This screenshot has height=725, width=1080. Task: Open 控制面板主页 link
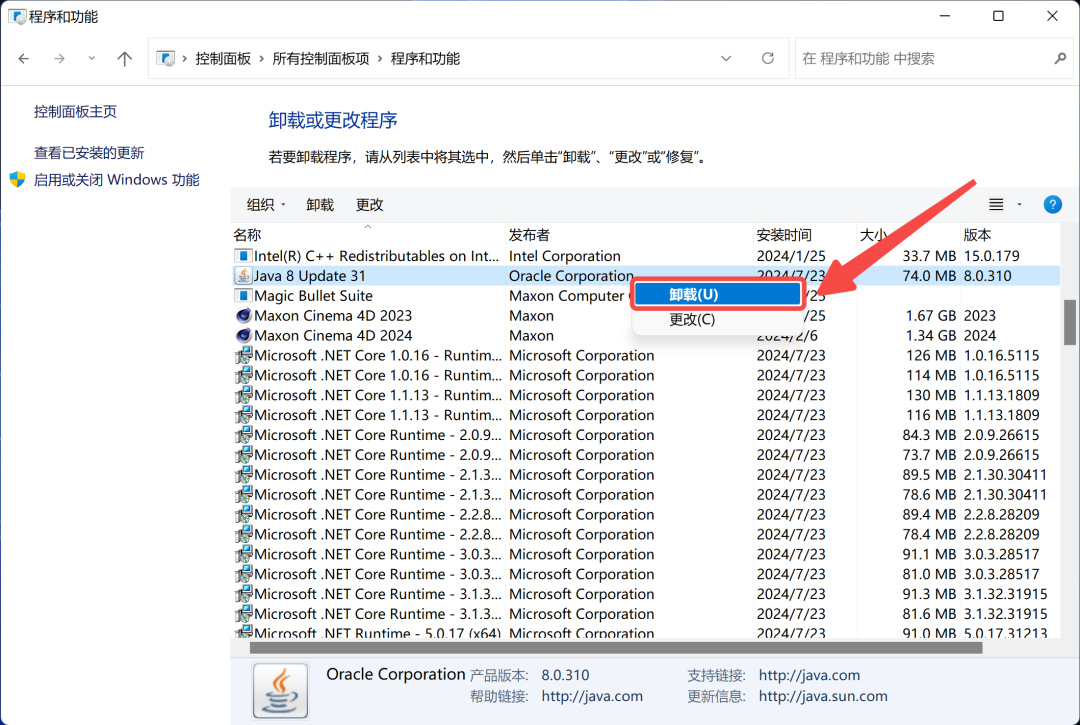coord(75,112)
